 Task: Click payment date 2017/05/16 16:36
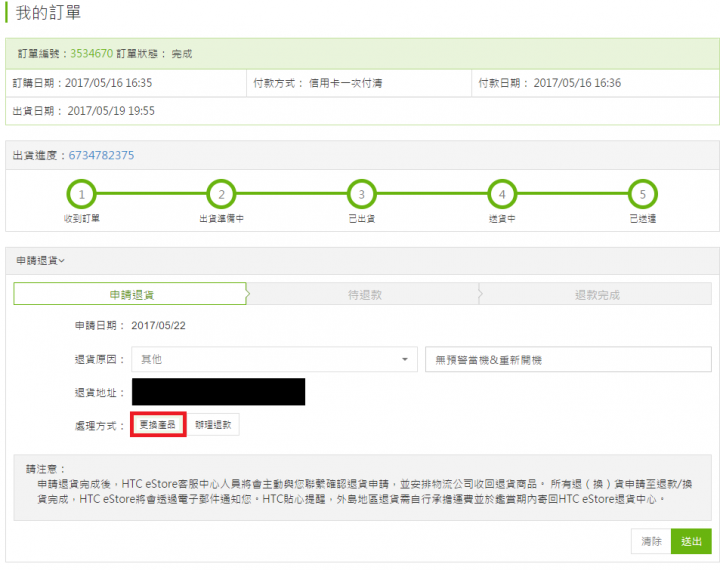(577, 83)
